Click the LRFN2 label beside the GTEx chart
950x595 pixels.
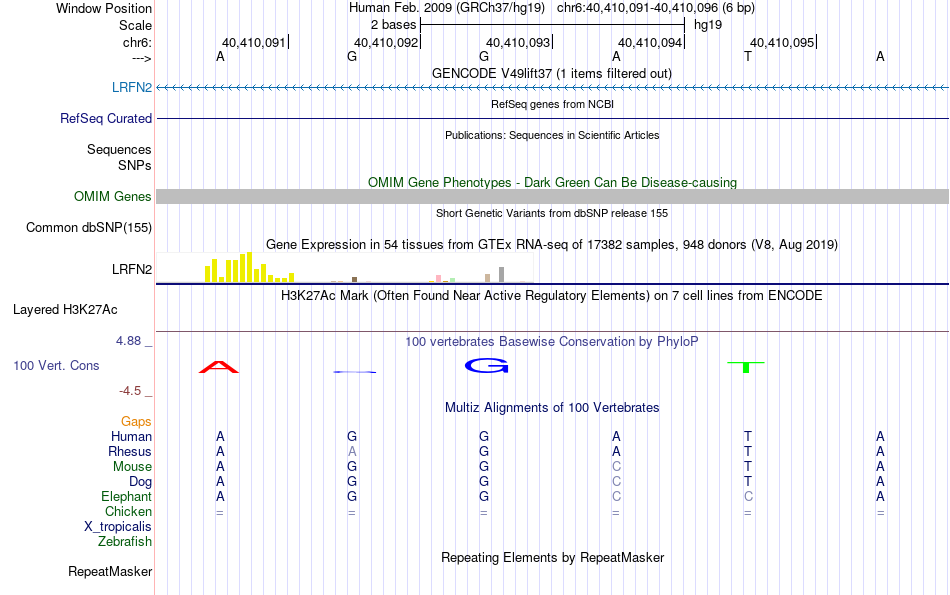131,269
